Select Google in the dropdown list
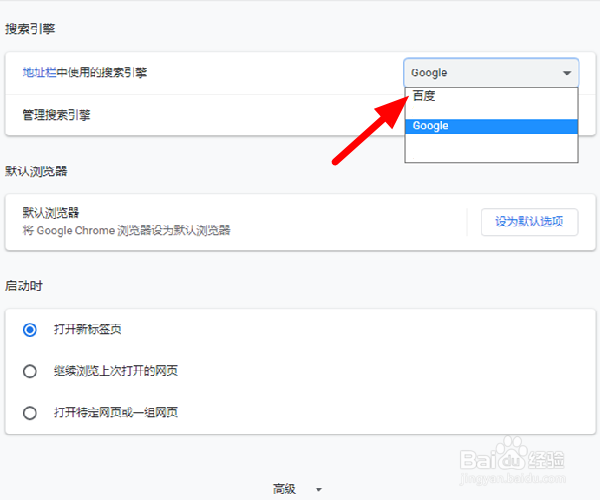This screenshot has height=500, width=600. pos(491,126)
